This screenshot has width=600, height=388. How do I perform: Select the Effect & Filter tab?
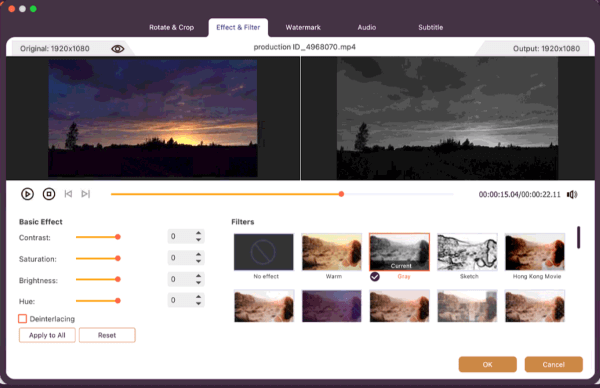tap(238, 27)
